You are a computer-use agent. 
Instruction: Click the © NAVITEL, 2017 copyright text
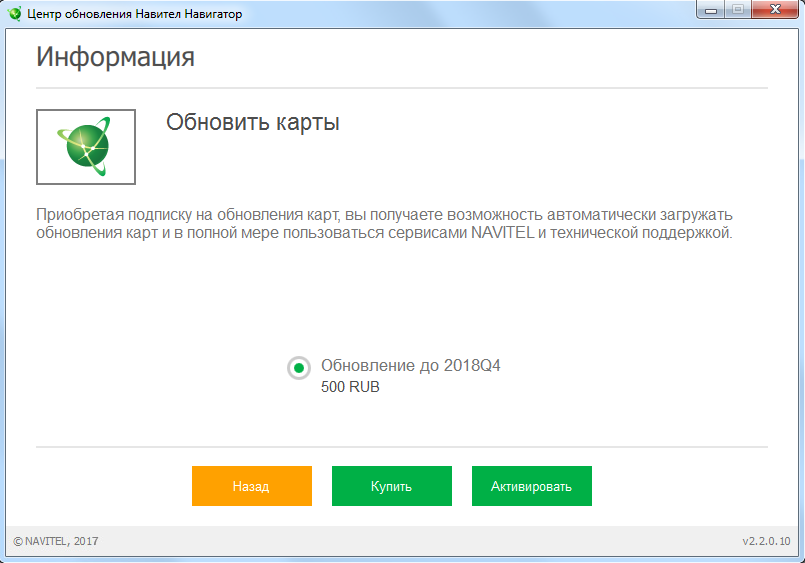click(x=55, y=541)
